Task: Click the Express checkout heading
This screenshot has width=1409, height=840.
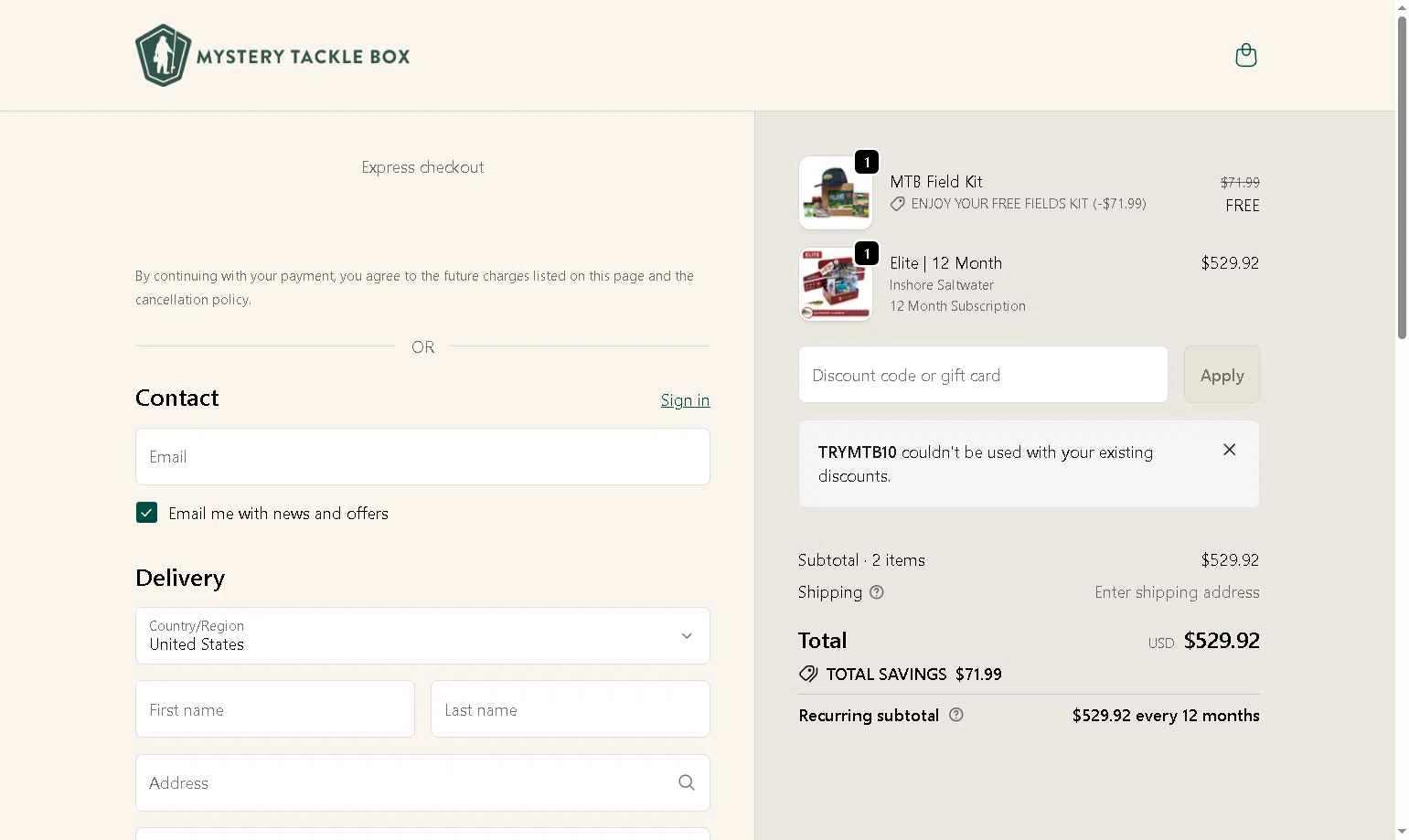Action: point(422,167)
